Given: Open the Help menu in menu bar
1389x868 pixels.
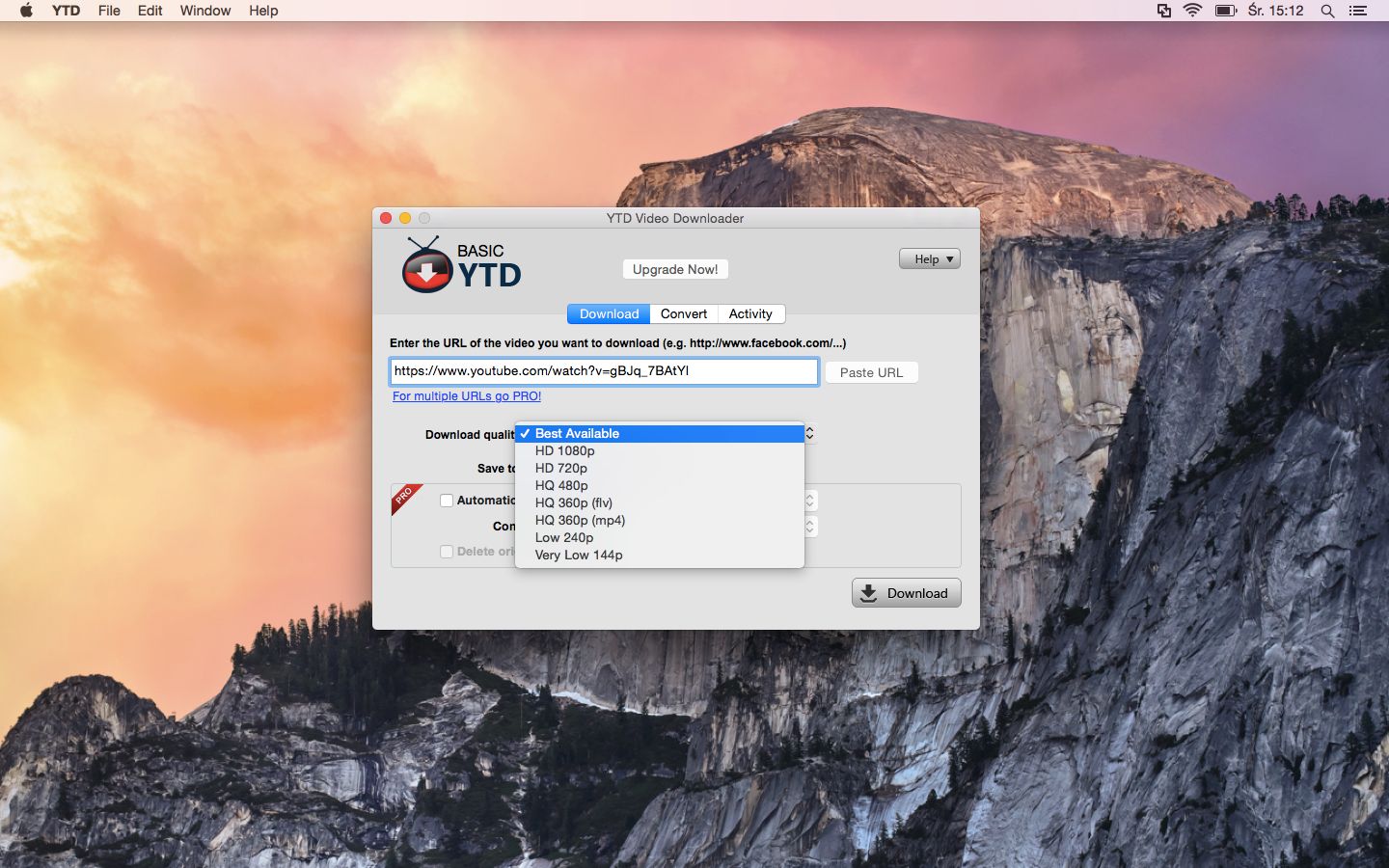Looking at the screenshot, I should (263, 11).
